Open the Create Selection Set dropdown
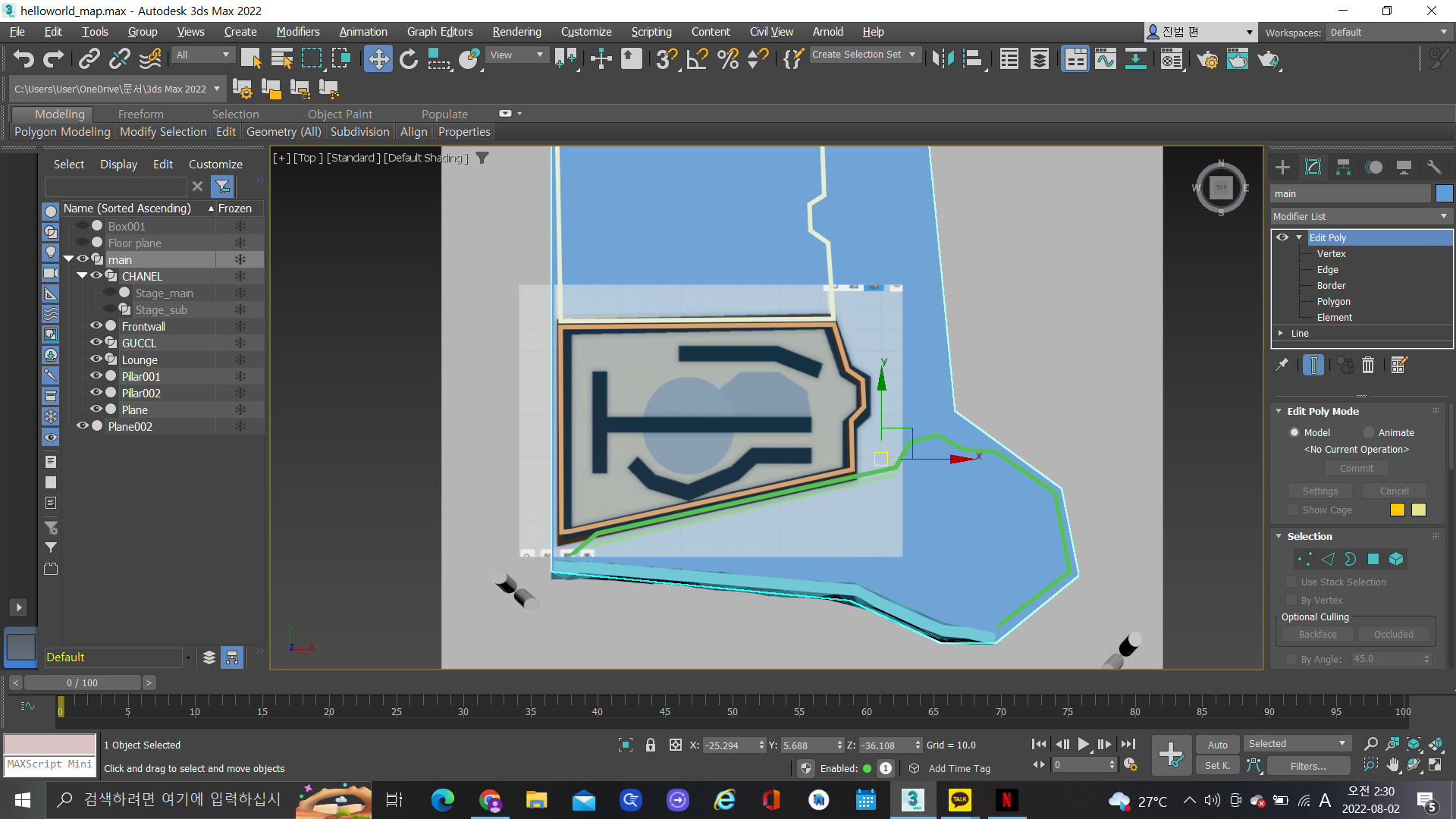This screenshot has height=819, width=1456. [x=912, y=55]
